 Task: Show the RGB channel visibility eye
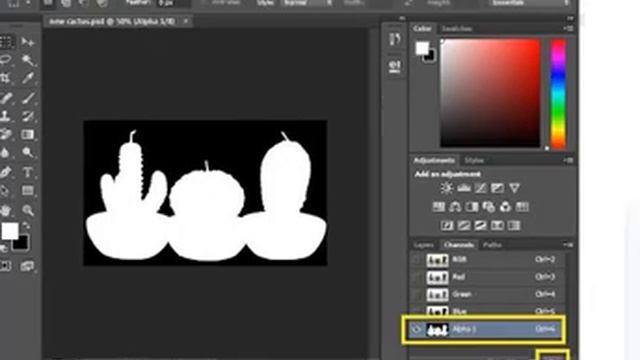click(417, 260)
